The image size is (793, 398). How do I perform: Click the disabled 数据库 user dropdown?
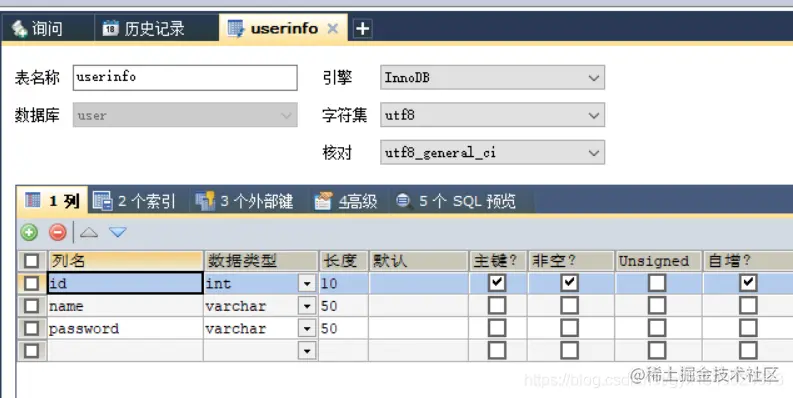[185, 115]
